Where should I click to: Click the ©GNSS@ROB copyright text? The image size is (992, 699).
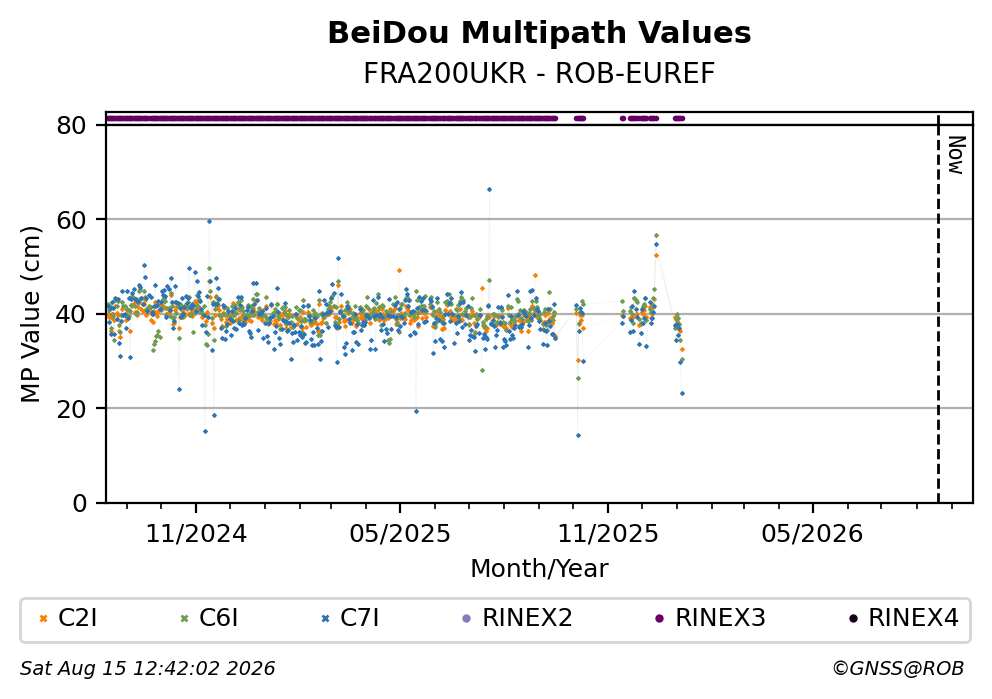898,669
